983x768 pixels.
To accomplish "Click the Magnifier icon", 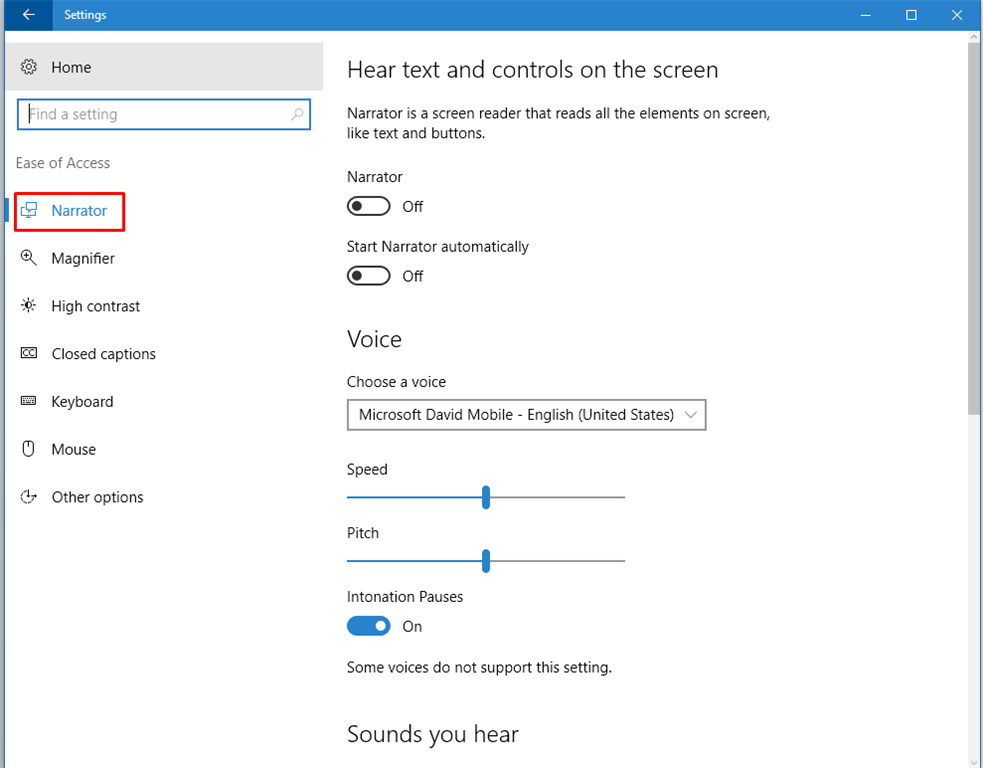I will tap(28, 258).
